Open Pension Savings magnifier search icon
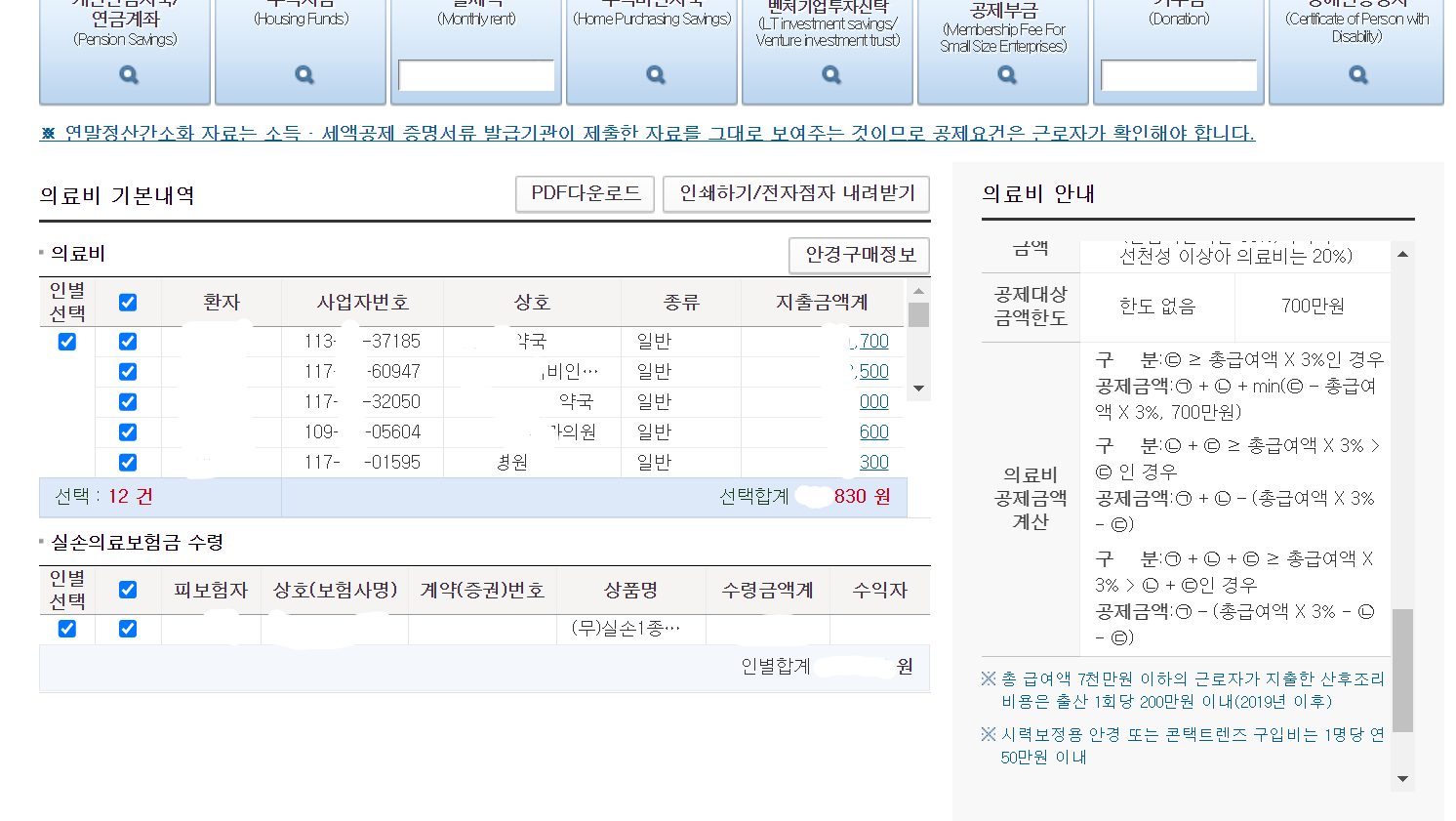This screenshot has width=1456, height=821. pyautogui.click(x=129, y=75)
